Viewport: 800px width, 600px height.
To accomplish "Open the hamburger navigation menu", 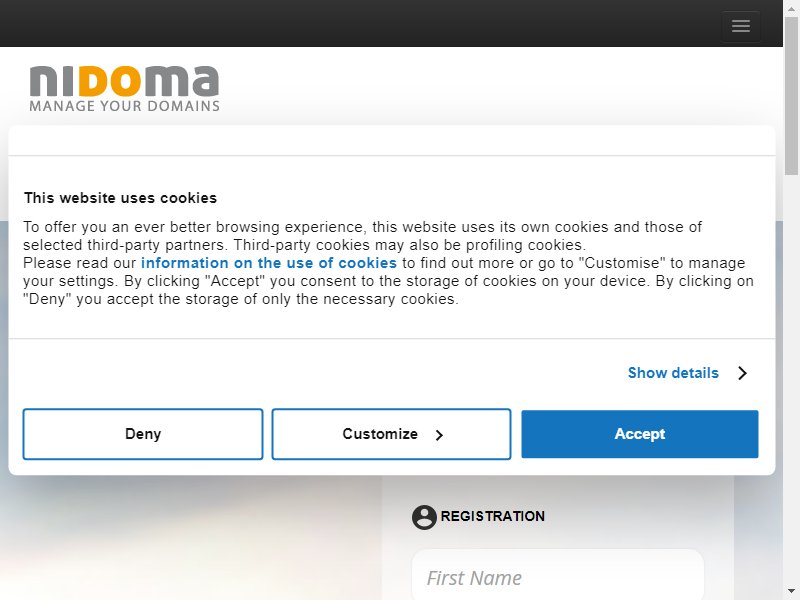I will [x=741, y=26].
